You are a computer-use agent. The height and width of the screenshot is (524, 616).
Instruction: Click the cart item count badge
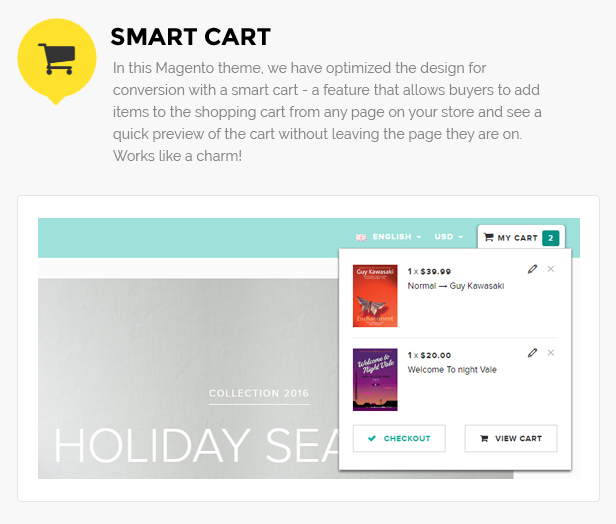tap(550, 238)
